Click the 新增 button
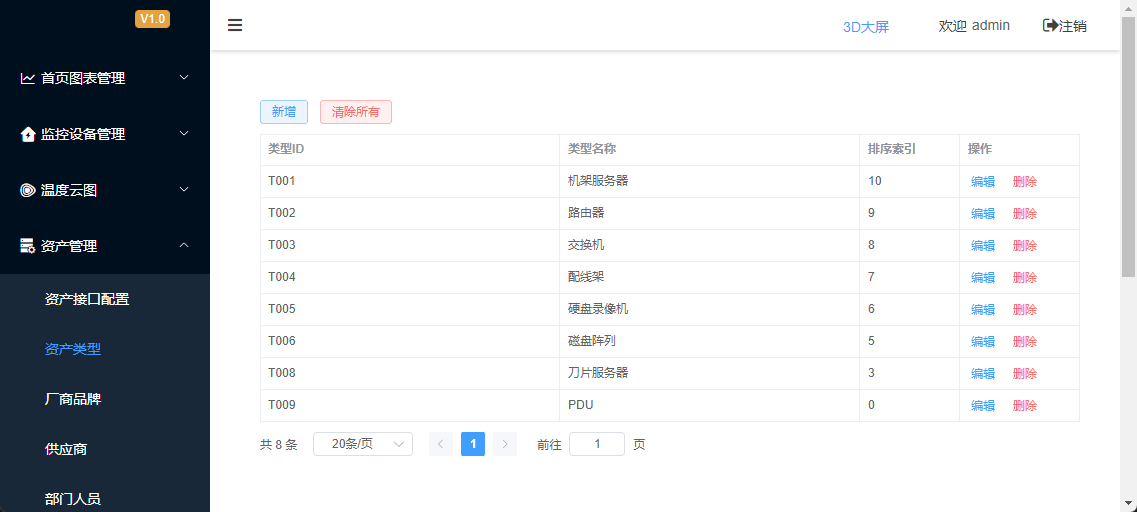 coord(284,112)
